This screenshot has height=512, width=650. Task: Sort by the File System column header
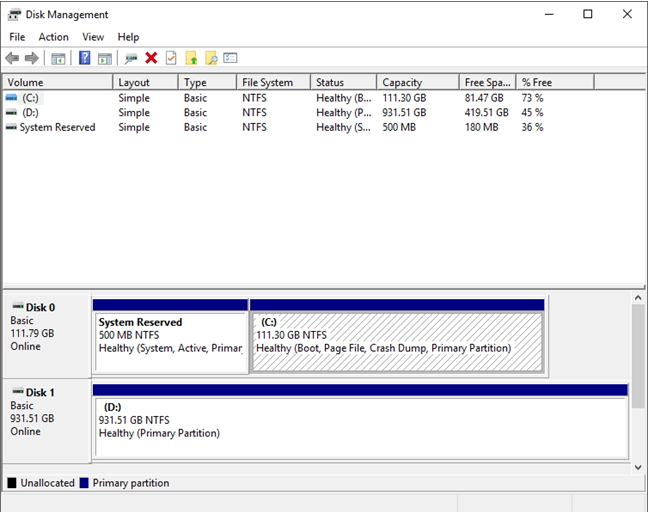pos(274,82)
